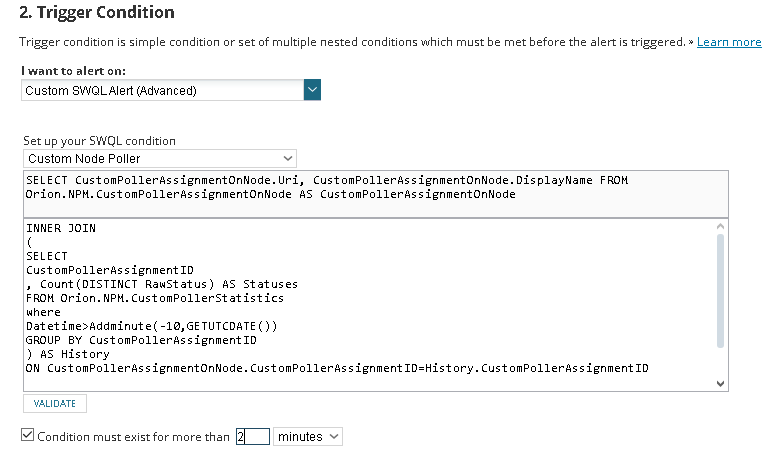773x456 pixels.
Task: Click the ') AS History' query line
Action: click(68, 354)
